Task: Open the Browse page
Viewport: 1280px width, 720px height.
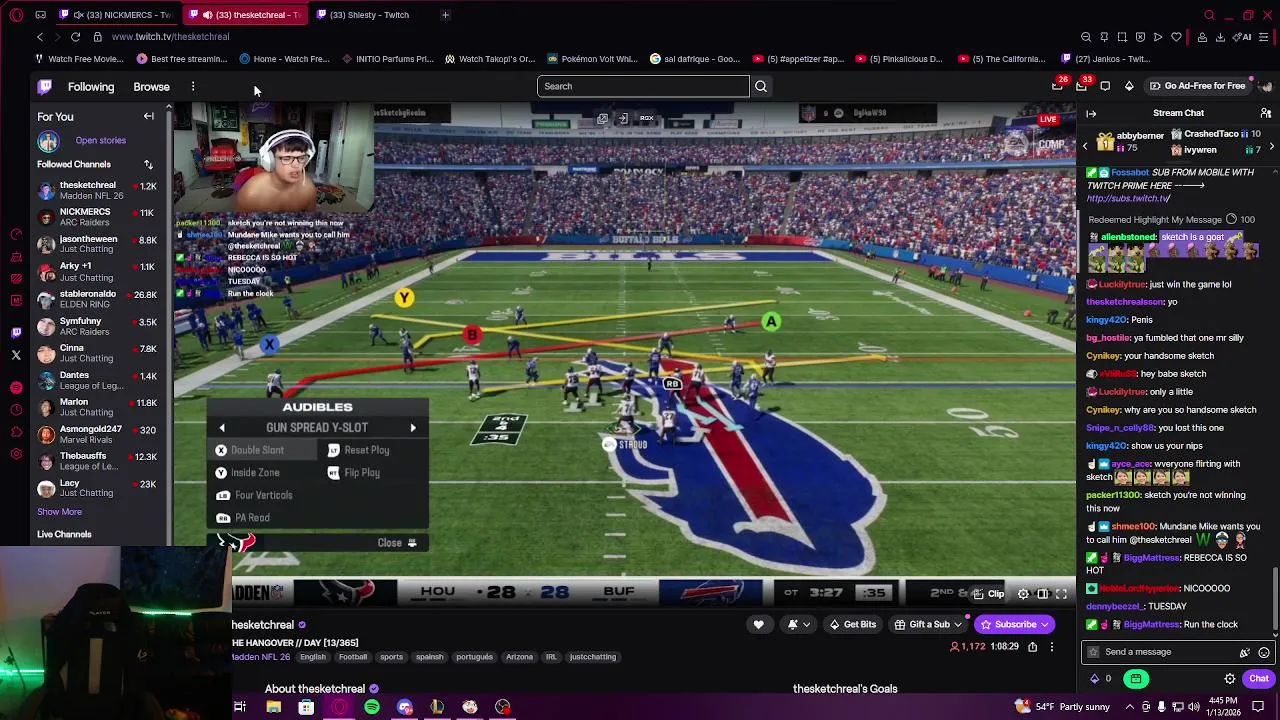Action: [x=152, y=87]
